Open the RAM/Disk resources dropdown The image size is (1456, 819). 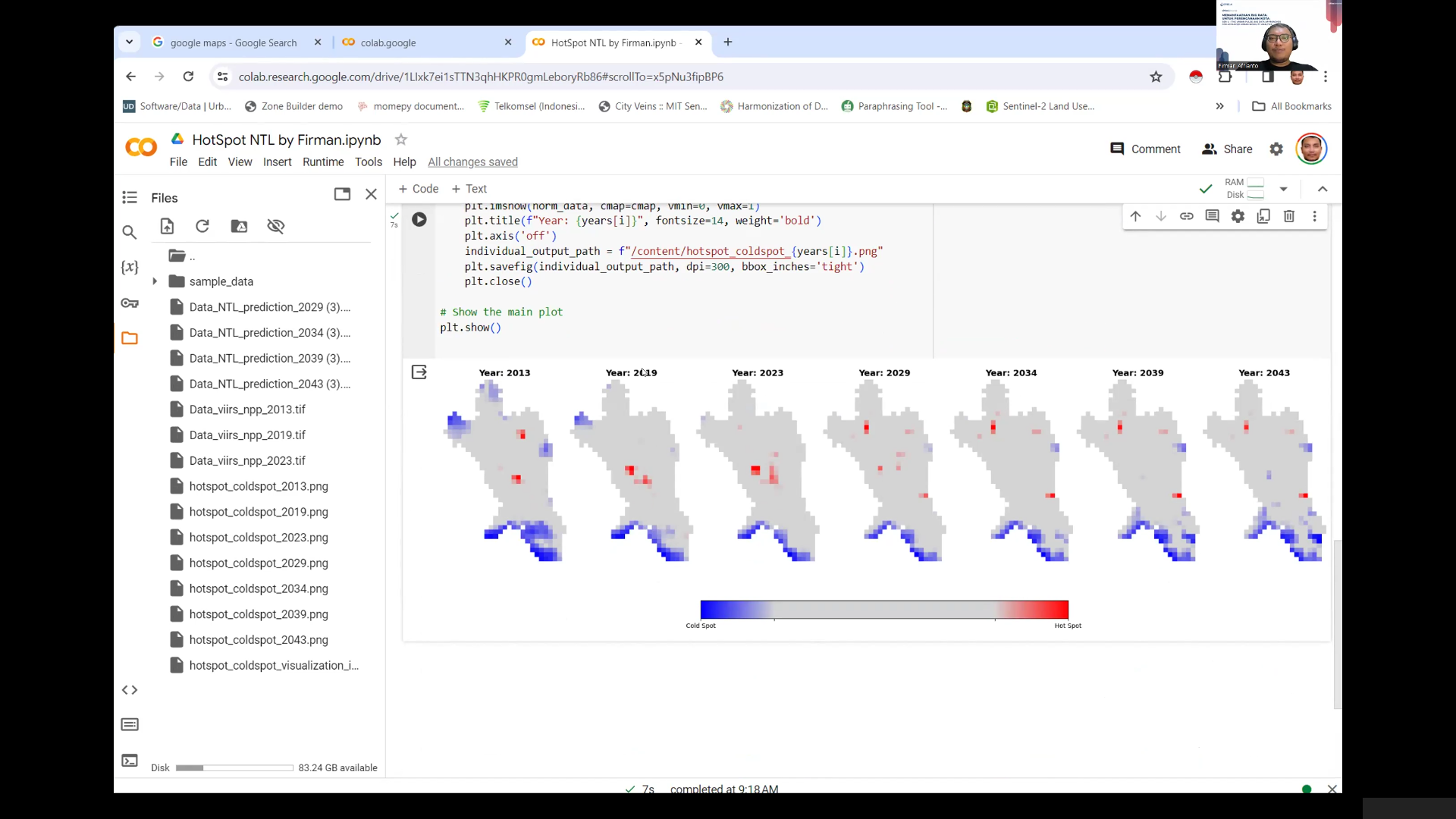point(1284,189)
